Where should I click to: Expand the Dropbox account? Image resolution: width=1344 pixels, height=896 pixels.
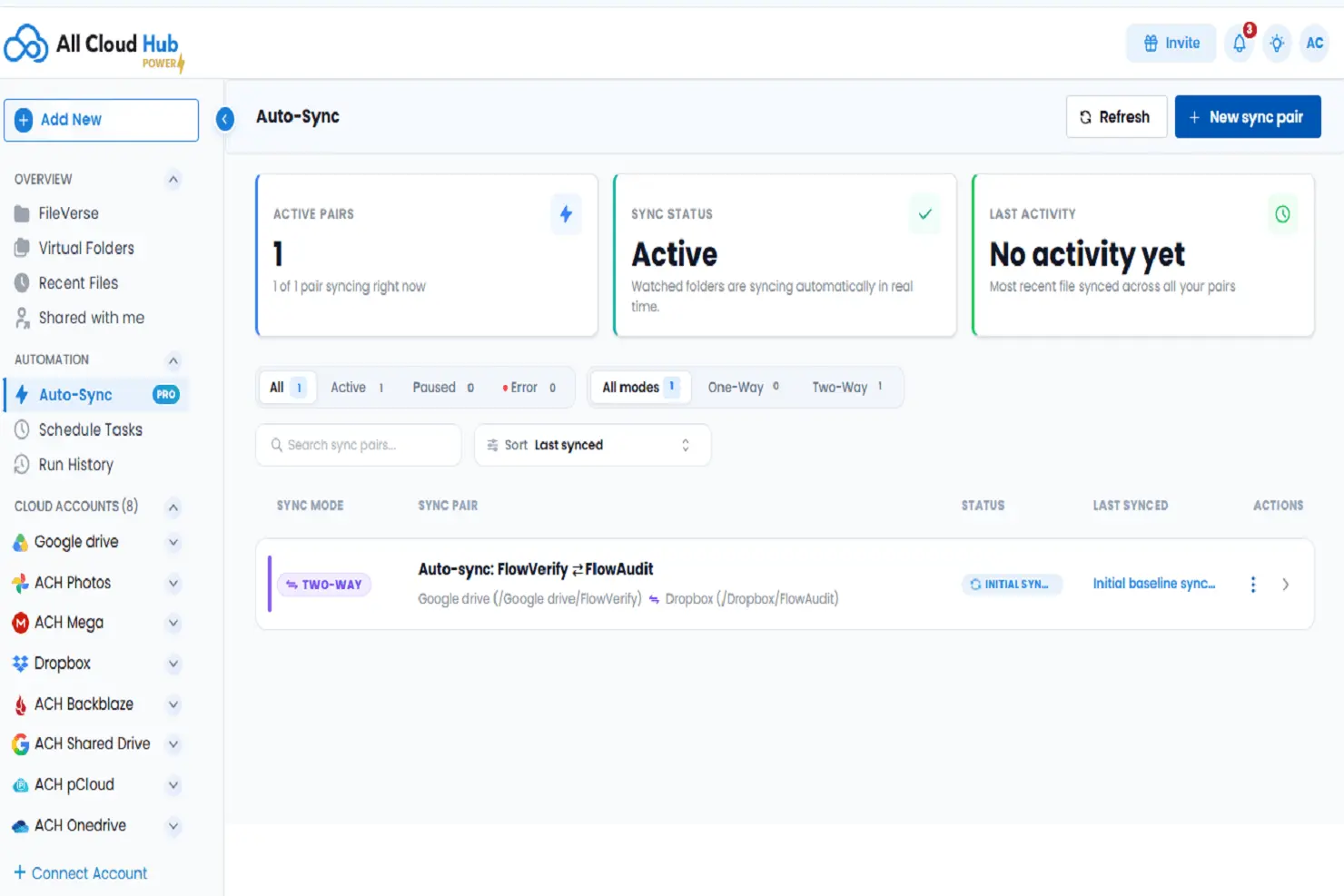173,664
